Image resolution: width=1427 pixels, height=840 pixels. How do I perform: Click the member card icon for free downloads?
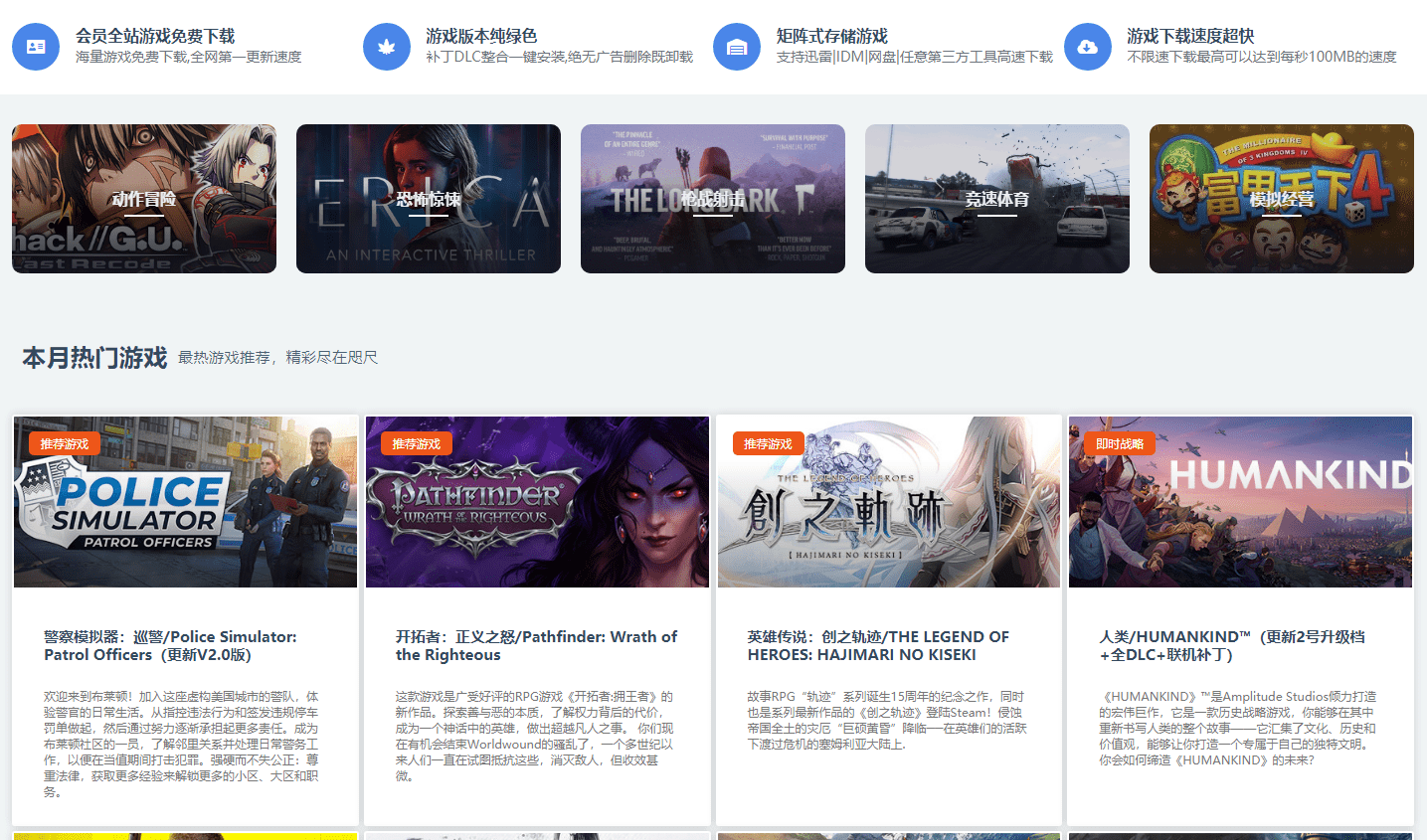36,47
